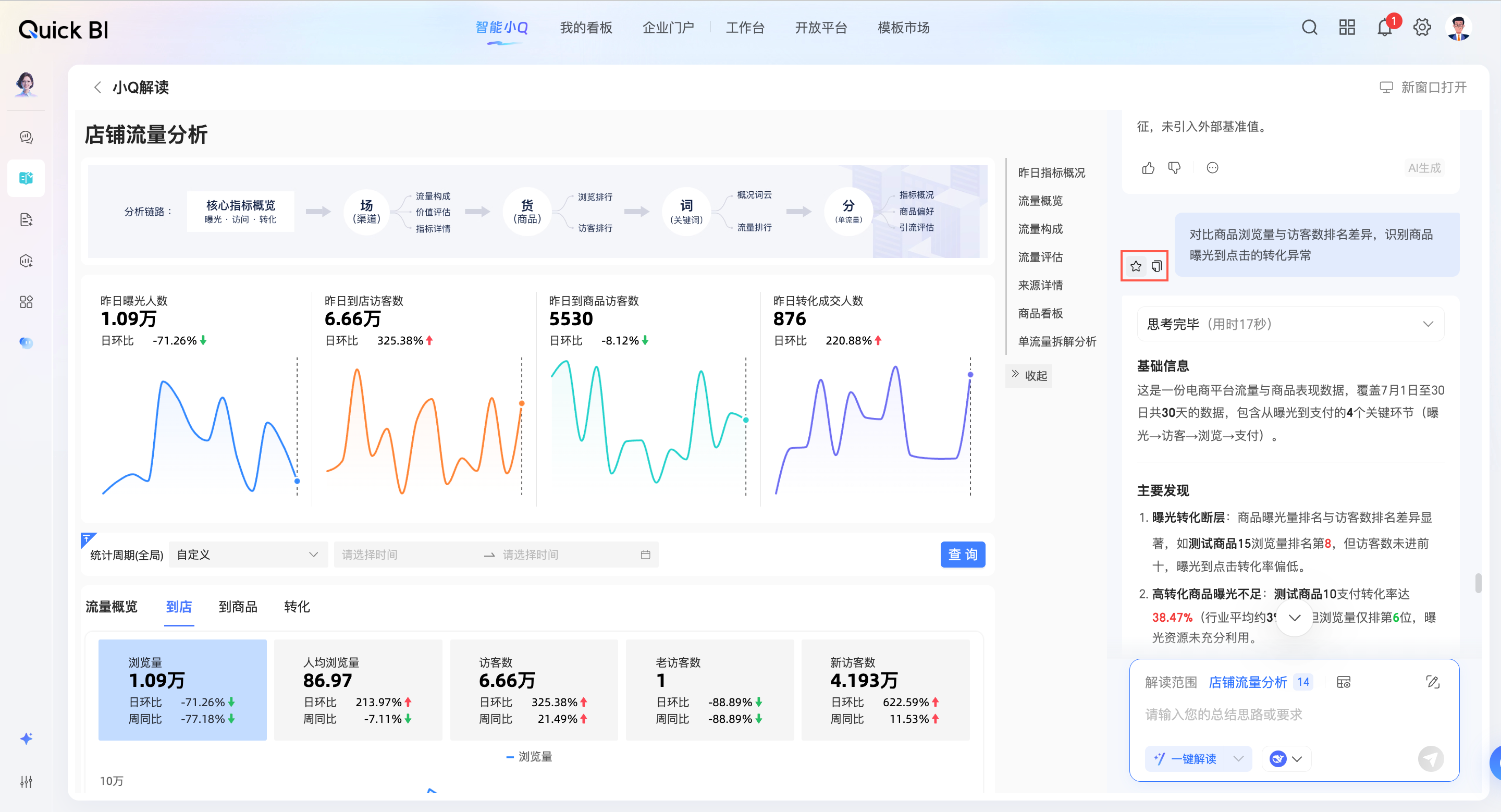Screen dimensions: 1501x812
Task: Open 模板市场 in top navigation
Action: coord(903,28)
